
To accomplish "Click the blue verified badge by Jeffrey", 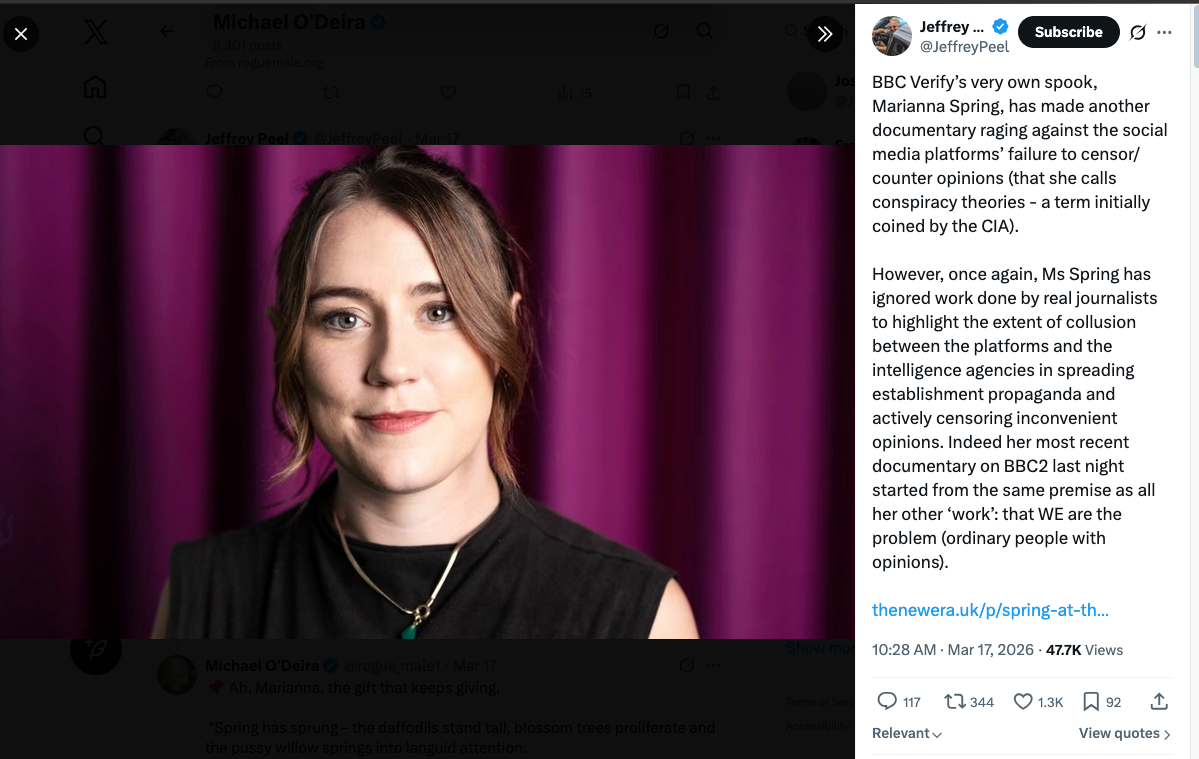I will point(1000,27).
